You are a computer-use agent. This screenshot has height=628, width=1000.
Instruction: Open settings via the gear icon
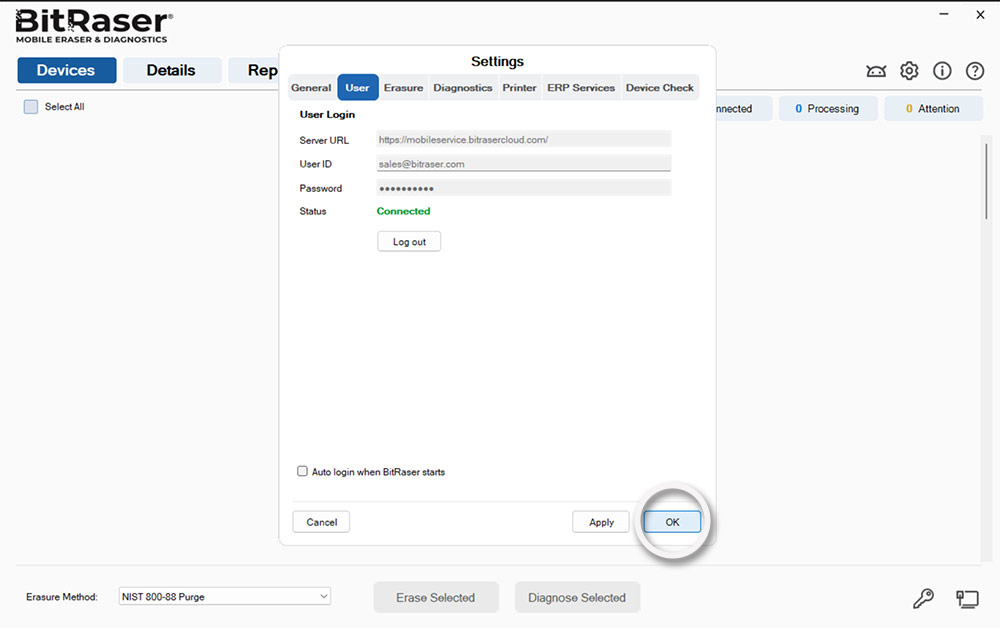pyautogui.click(x=909, y=71)
